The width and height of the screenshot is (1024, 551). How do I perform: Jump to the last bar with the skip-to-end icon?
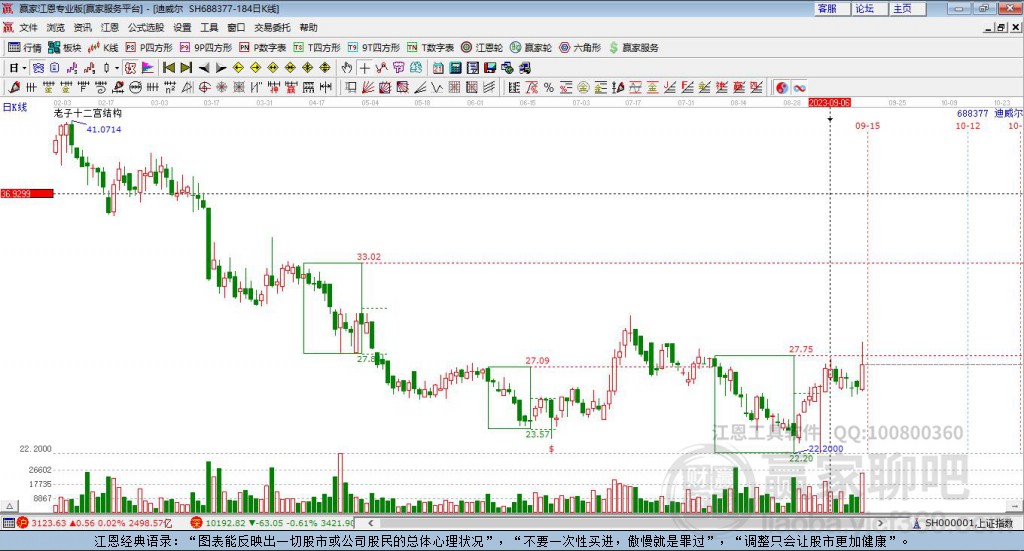tap(186, 68)
